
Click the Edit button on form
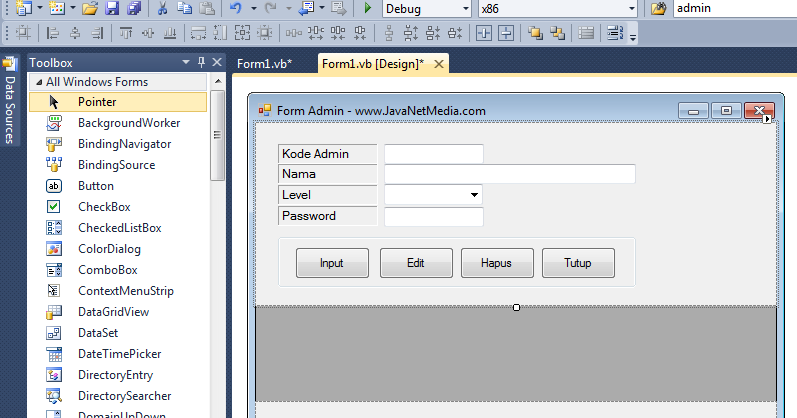click(x=416, y=263)
